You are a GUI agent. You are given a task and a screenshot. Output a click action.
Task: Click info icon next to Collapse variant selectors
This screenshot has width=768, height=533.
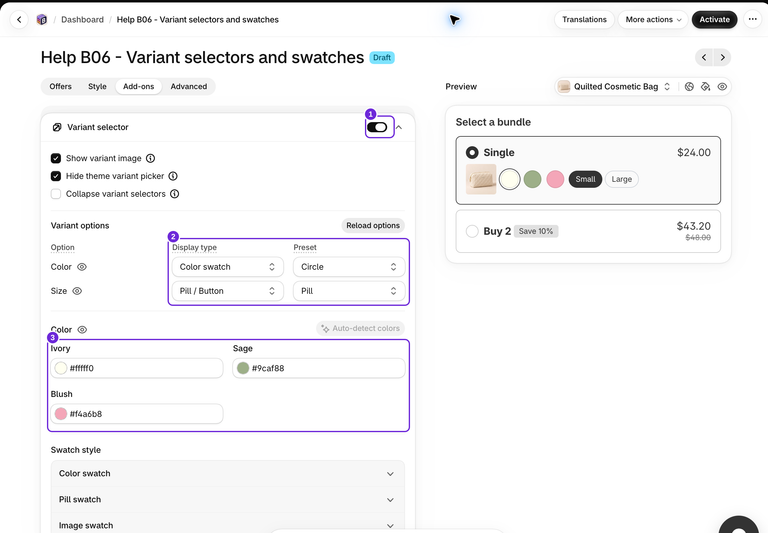click(174, 194)
